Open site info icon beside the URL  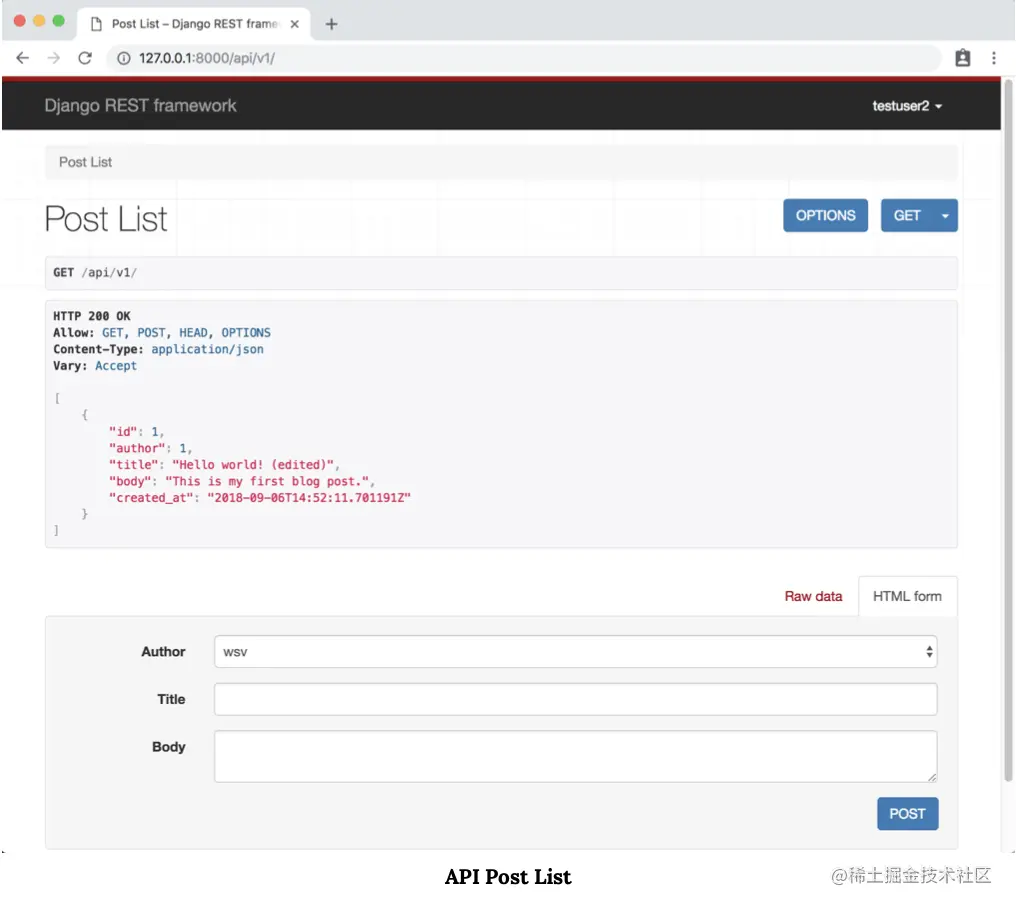(x=124, y=58)
